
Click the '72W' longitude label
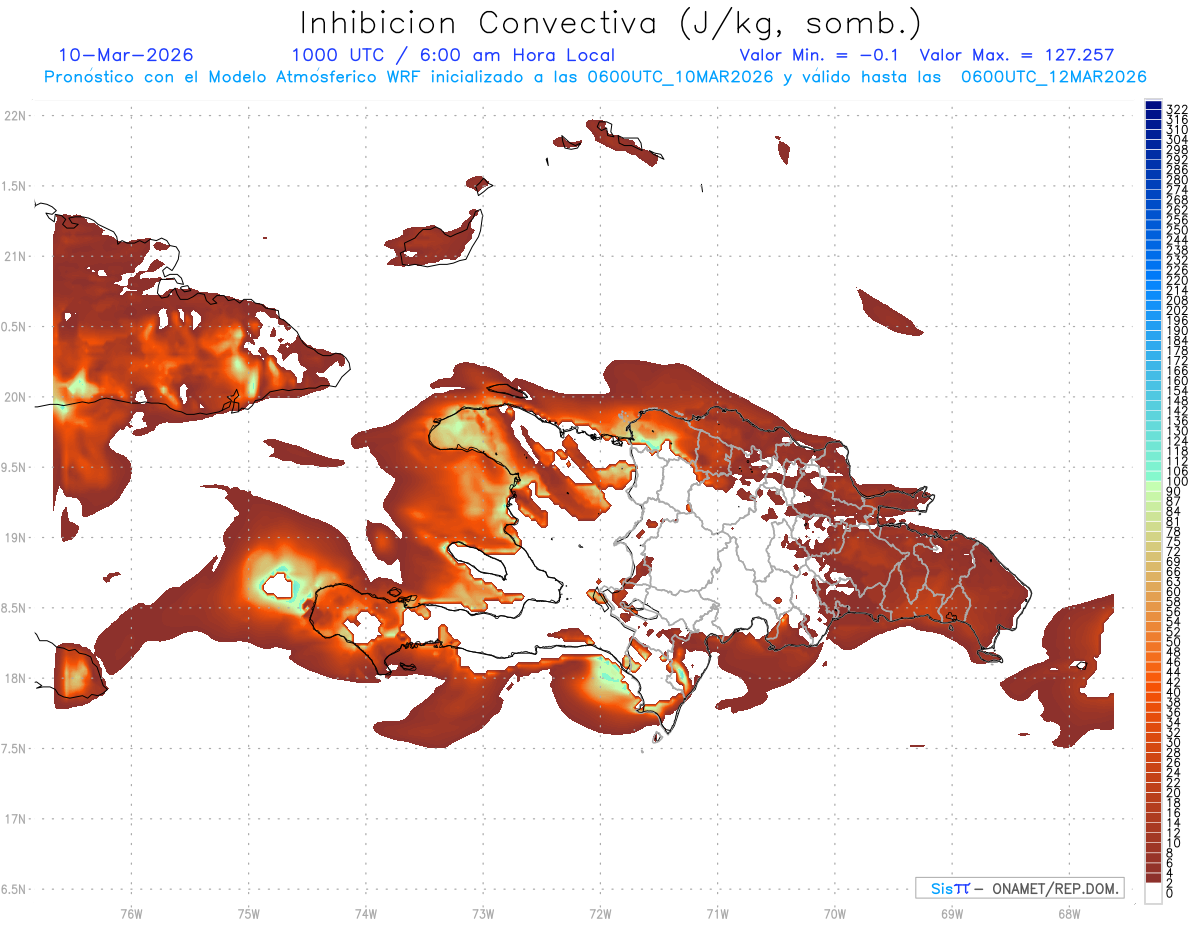600,912
